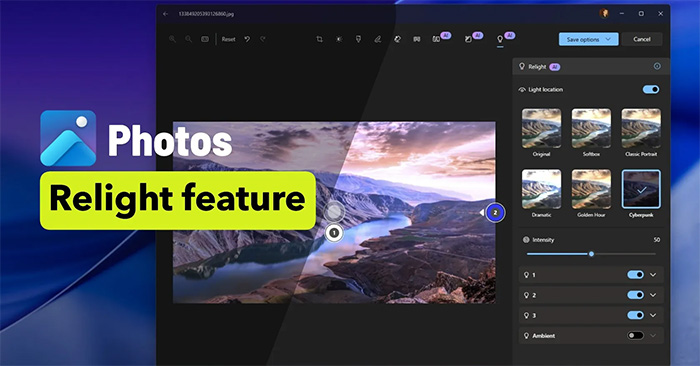Click the zoom out magnifier icon
Screen dimensions: 700x366
(188, 39)
